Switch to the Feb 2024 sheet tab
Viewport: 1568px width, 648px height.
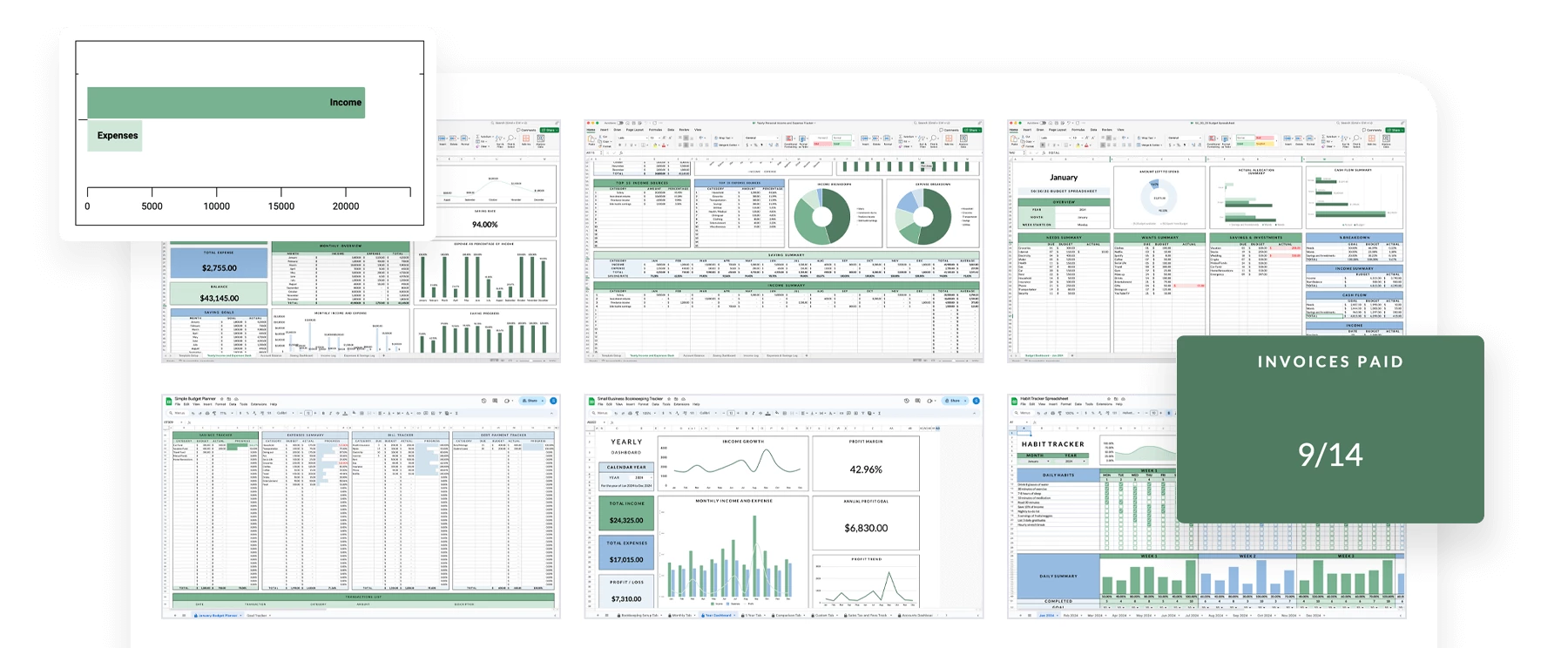(x=1071, y=616)
